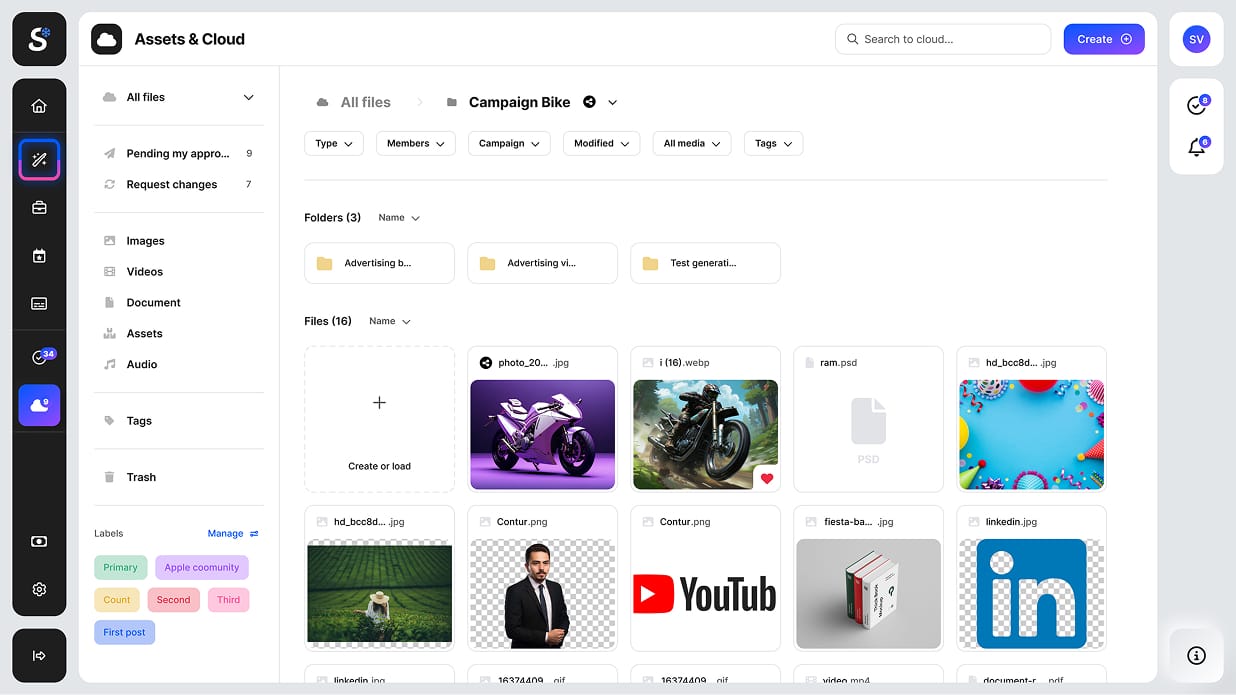Select Images in the sidebar
Viewport: 1236px width, 695px height.
click(x=145, y=241)
